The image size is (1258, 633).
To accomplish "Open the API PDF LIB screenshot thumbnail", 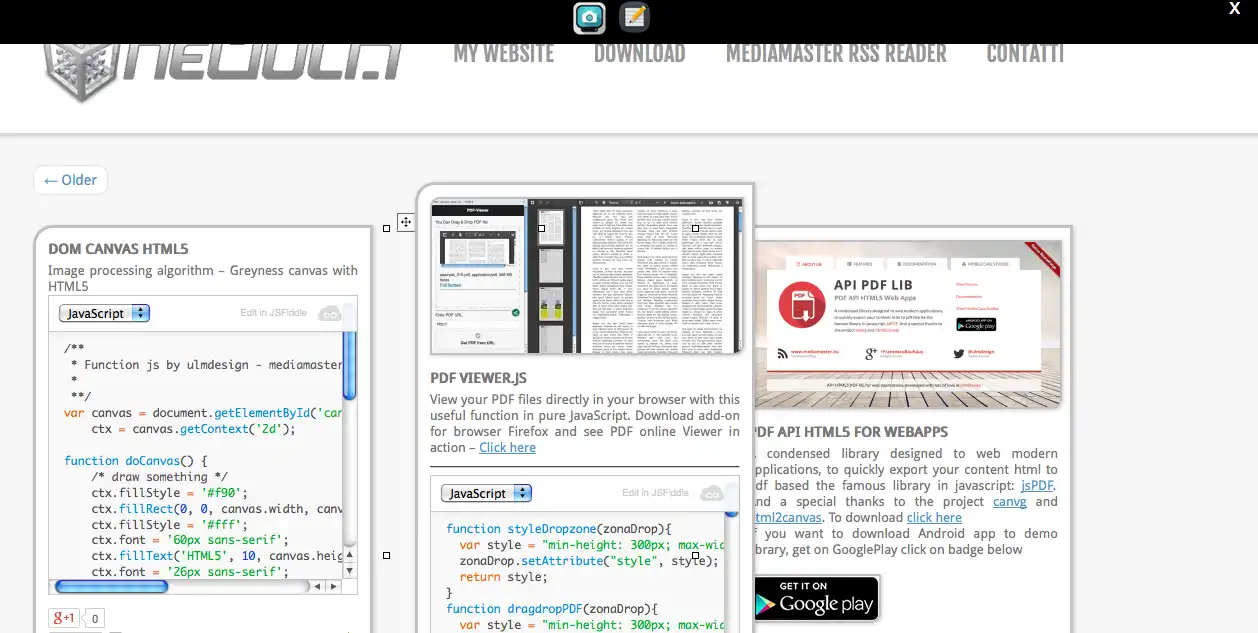I will 907,323.
